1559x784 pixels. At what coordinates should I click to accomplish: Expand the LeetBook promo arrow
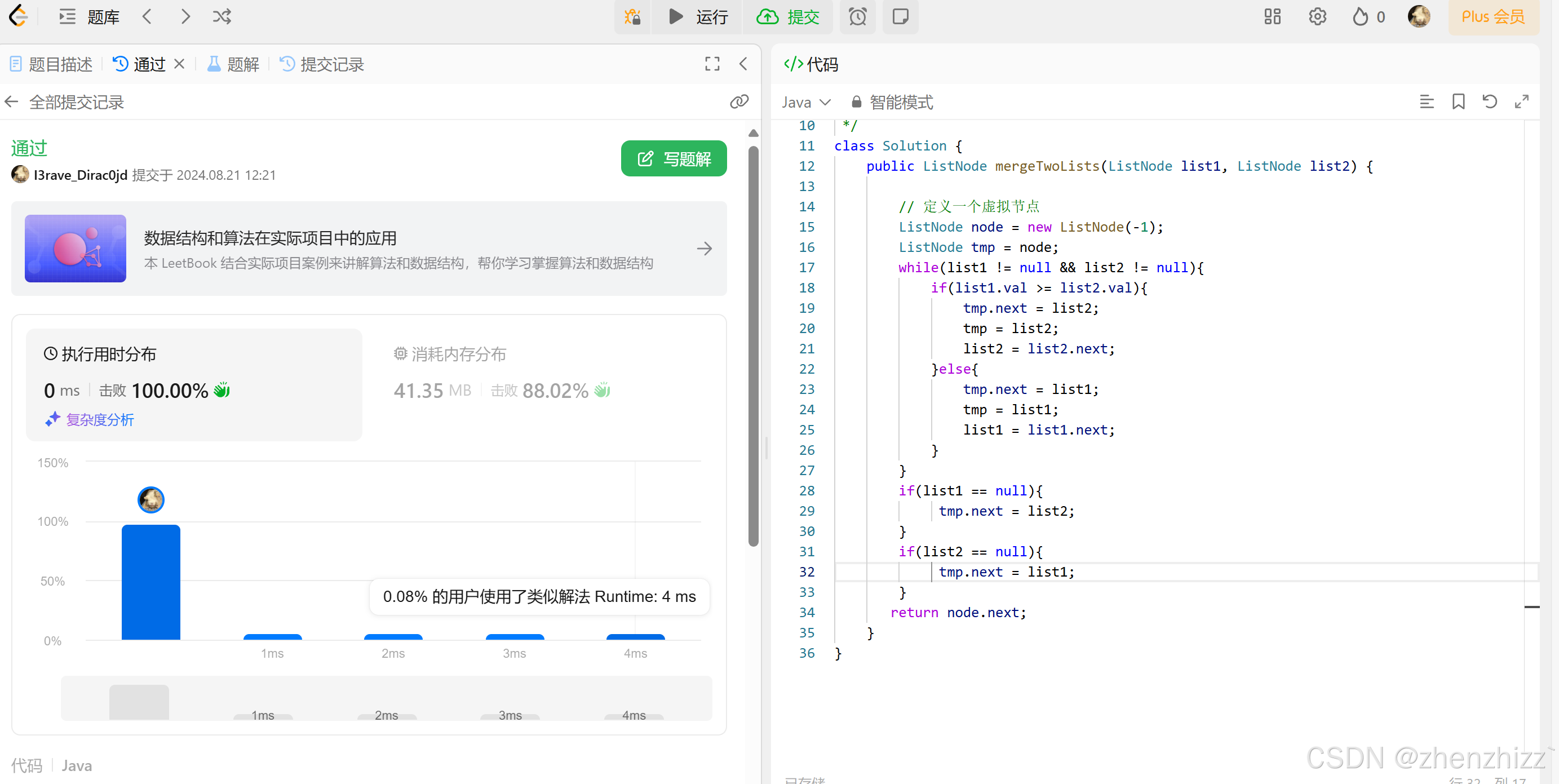tap(705, 249)
